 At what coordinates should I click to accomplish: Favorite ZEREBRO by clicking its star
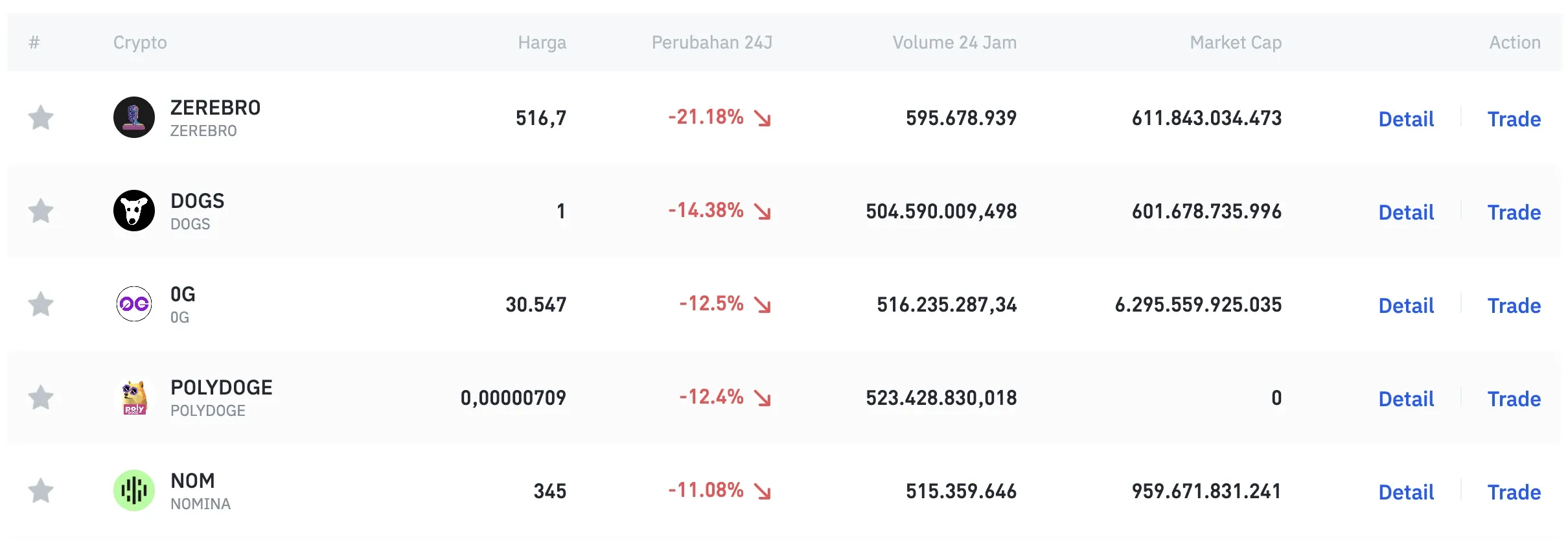(x=41, y=117)
